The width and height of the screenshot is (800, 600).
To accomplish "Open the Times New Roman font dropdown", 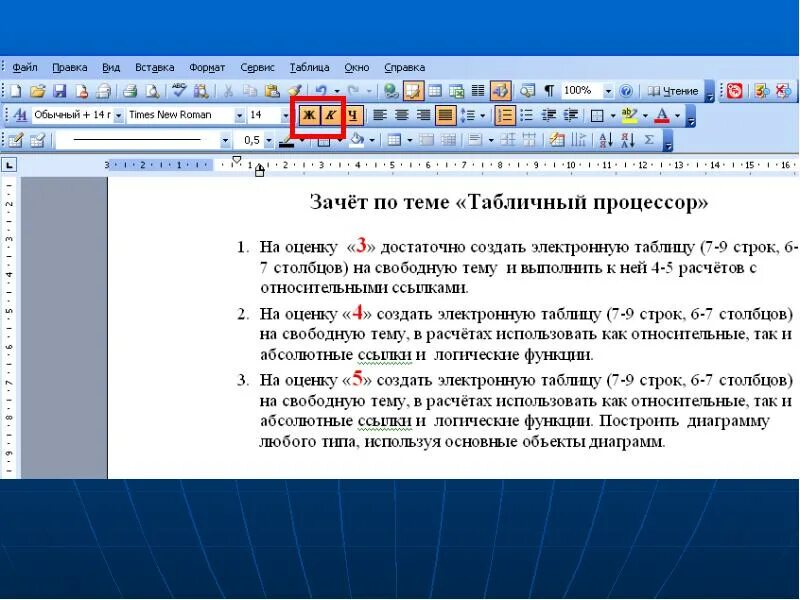I will [x=239, y=116].
